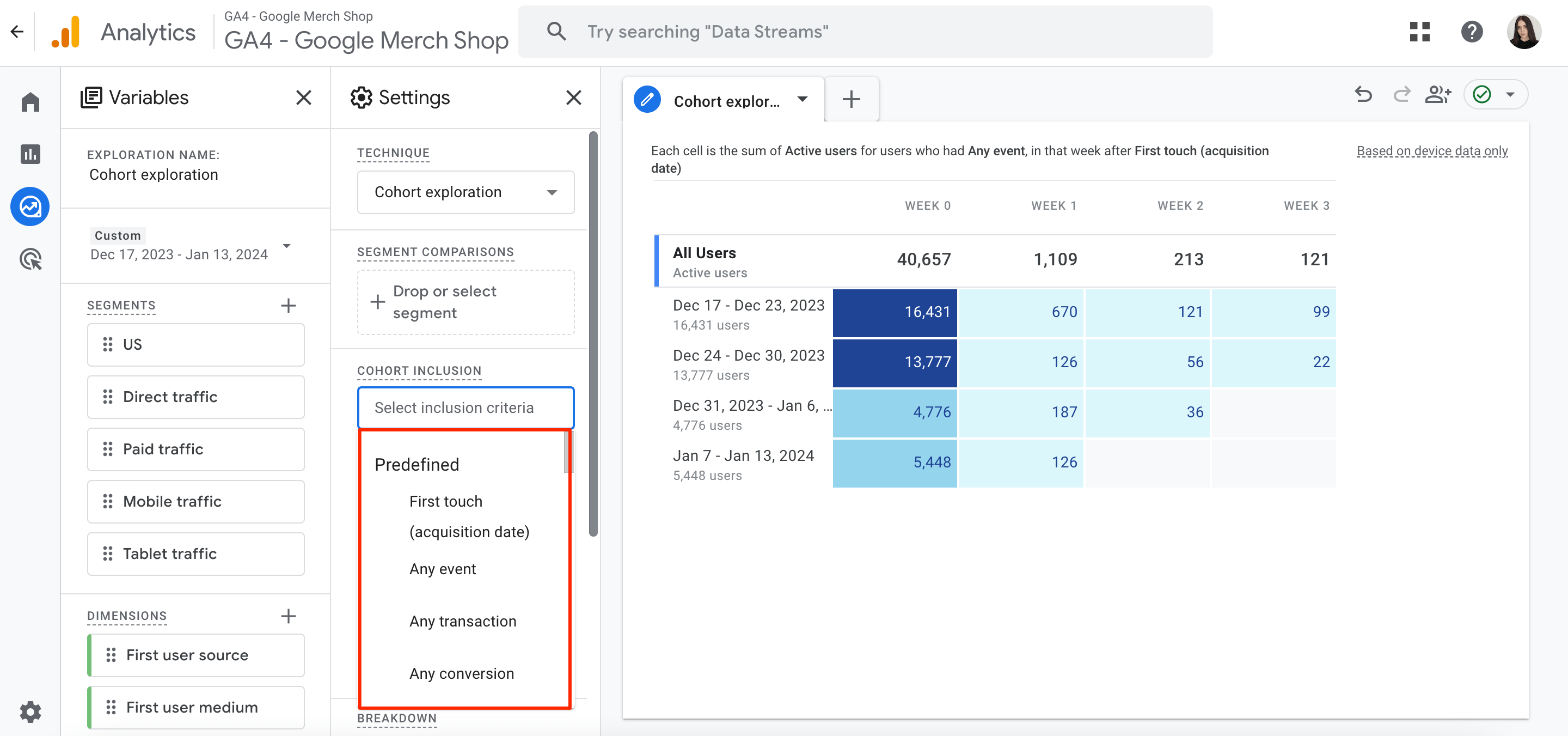1568x736 pixels.
Task: Click the home icon in left sidebar
Action: [x=30, y=103]
